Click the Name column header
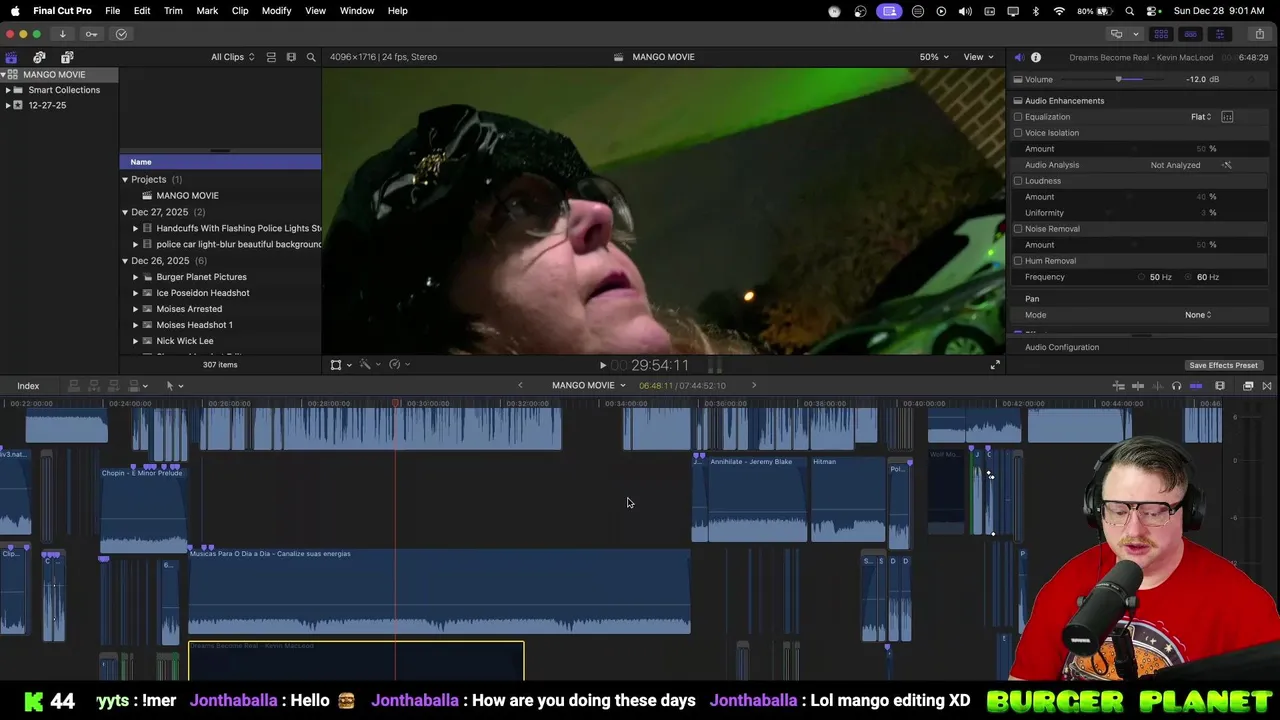The height and width of the screenshot is (720, 1280). [220, 162]
